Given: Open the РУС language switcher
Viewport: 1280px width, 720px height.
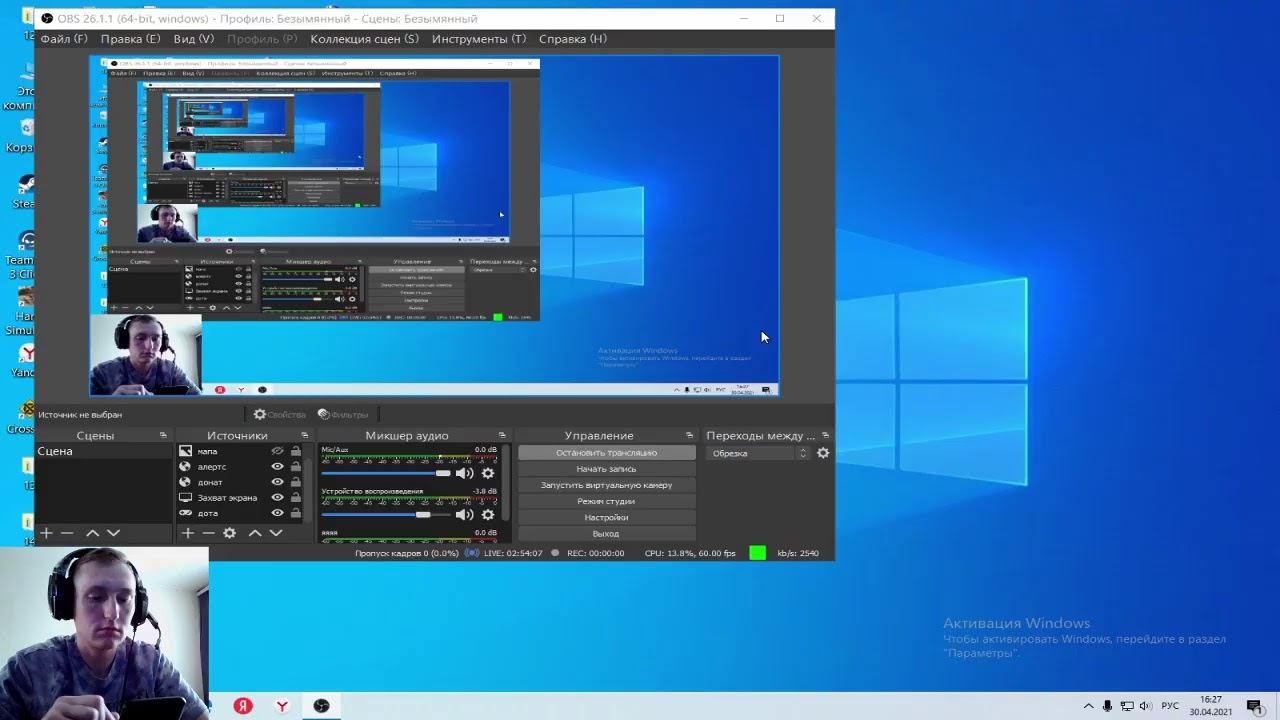Looking at the screenshot, I should click(x=1170, y=706).
